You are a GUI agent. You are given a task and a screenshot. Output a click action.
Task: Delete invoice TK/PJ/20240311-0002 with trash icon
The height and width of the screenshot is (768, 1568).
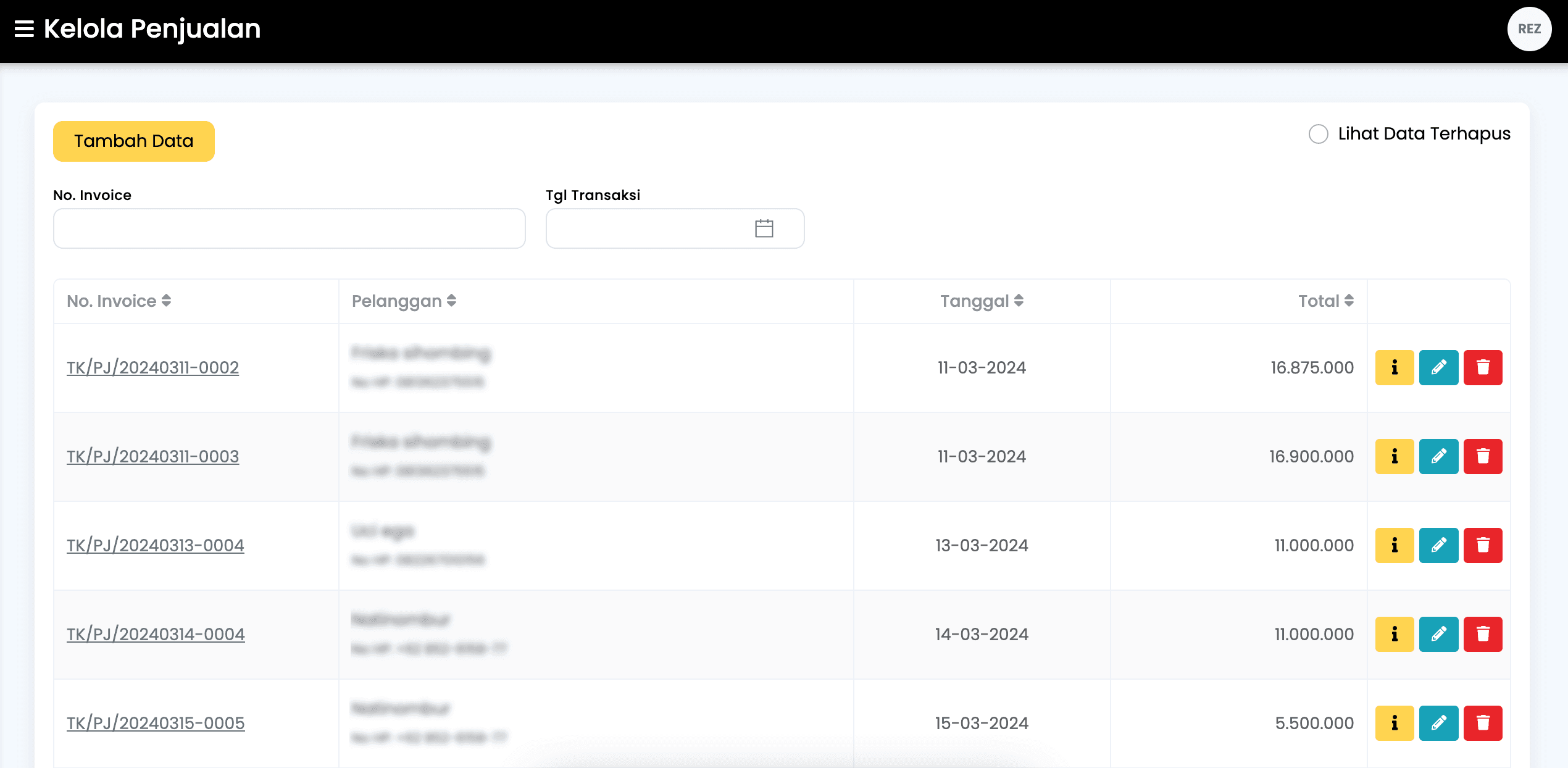tap(1482, 368)
